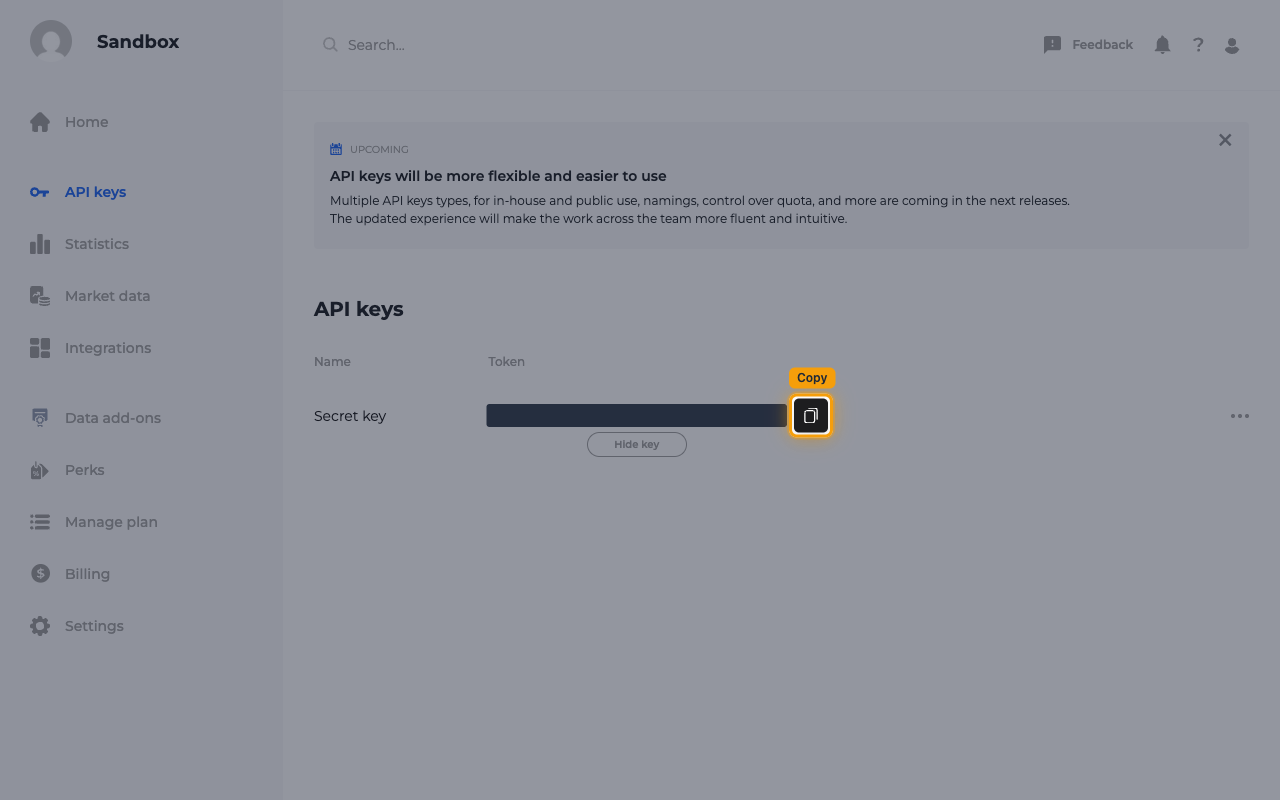The image size is (1280, 800).
Task: Click the Settings gear icon
Action: (40, 626)
